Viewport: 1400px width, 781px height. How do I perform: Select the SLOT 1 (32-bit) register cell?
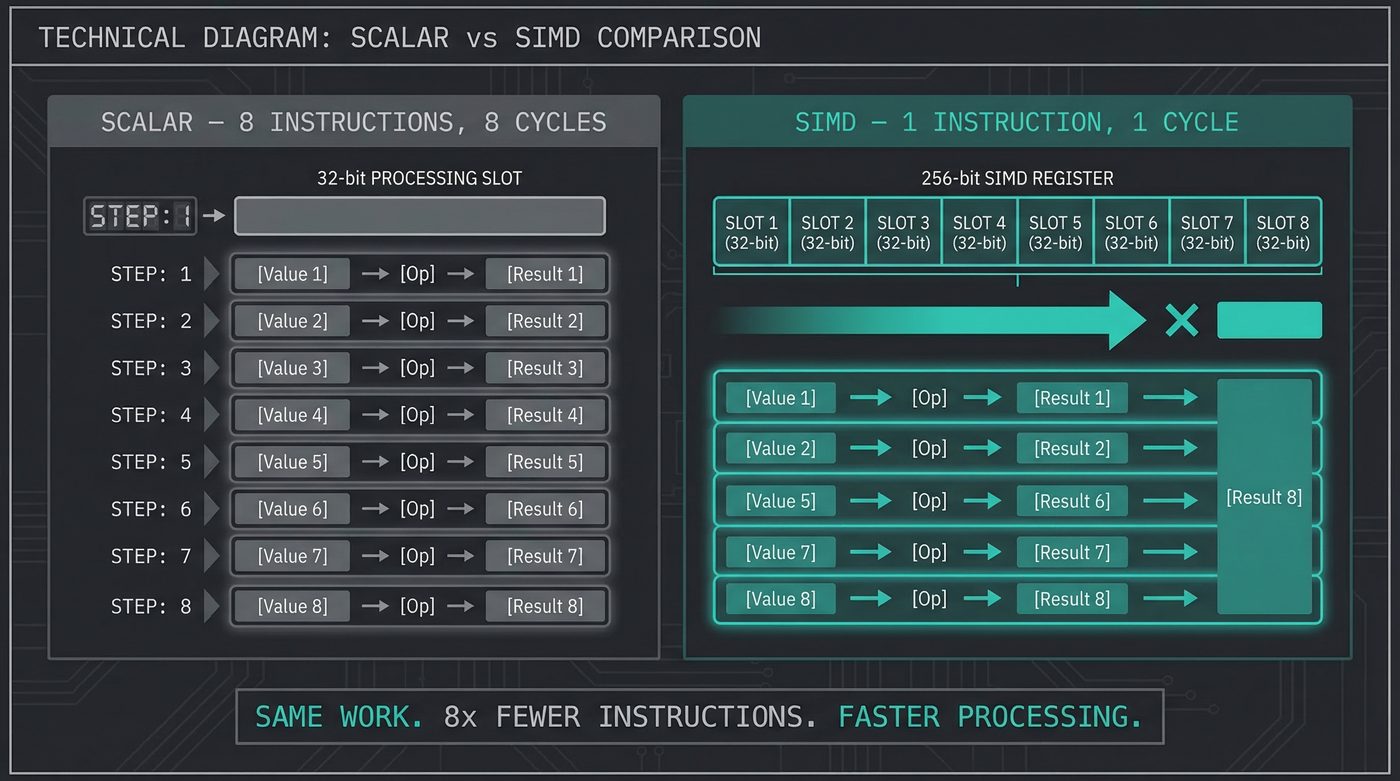click(751, 231)
